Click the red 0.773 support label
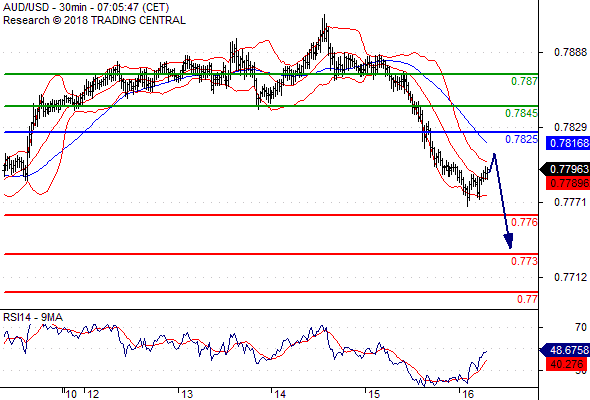The width and height of the screenshot is (590, 400). (524, 261)
